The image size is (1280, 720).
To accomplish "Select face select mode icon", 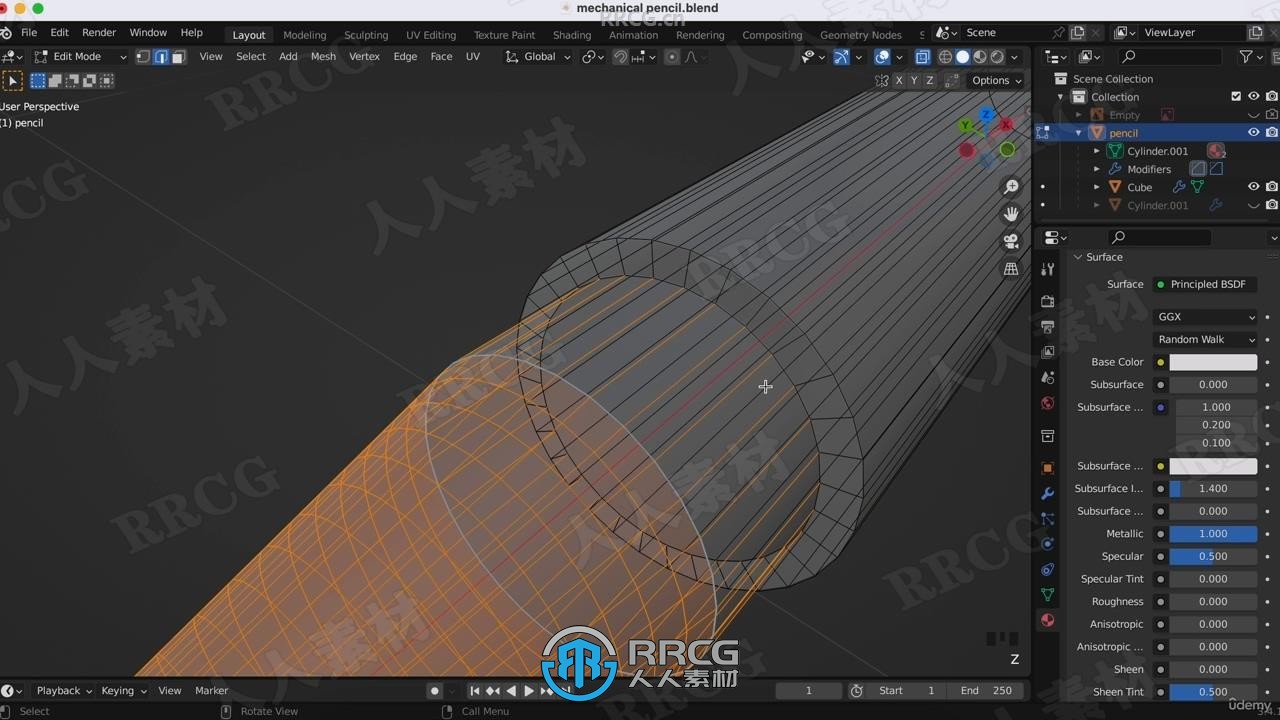I will tap(178, 57).
